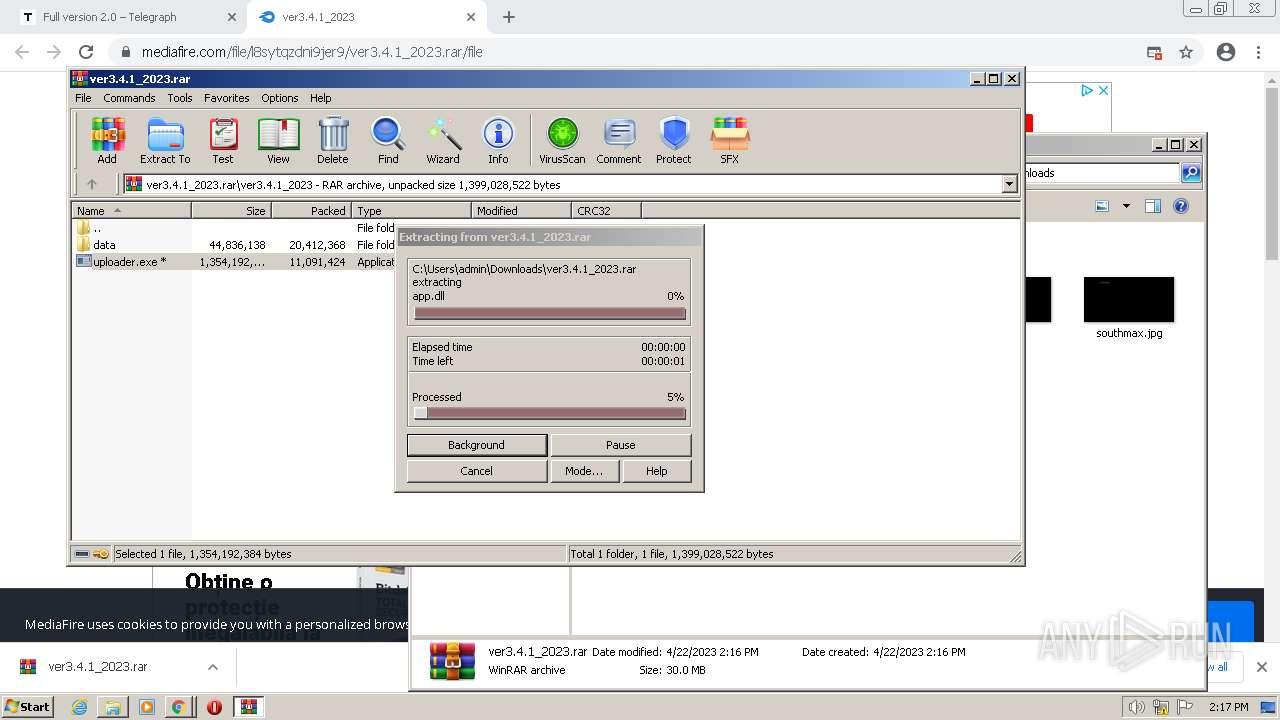Open the Help menu in WinRAR
Viewport: 1280px width, 720px height.
(x=320, y=98)
